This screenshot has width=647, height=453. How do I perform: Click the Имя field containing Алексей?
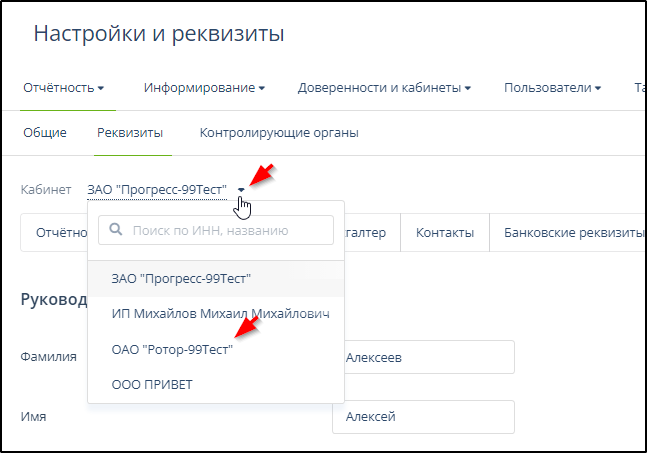[x=422, y=416]
